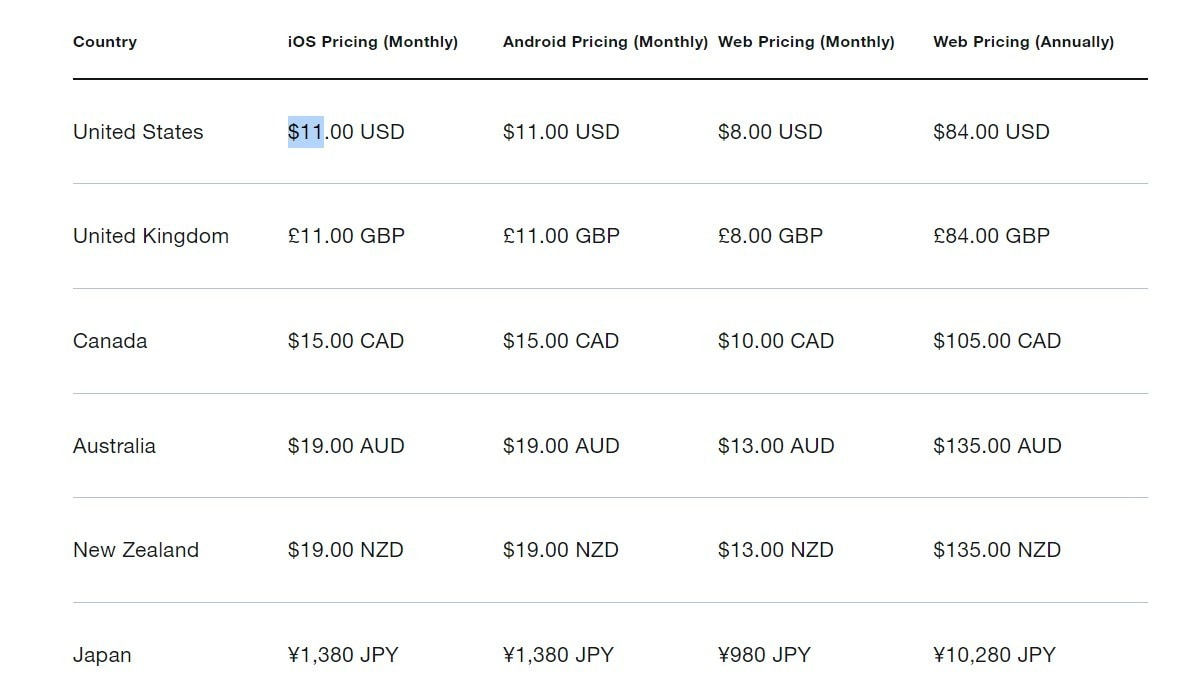Click the $135.00 AUD annual price

click(997, 446)
